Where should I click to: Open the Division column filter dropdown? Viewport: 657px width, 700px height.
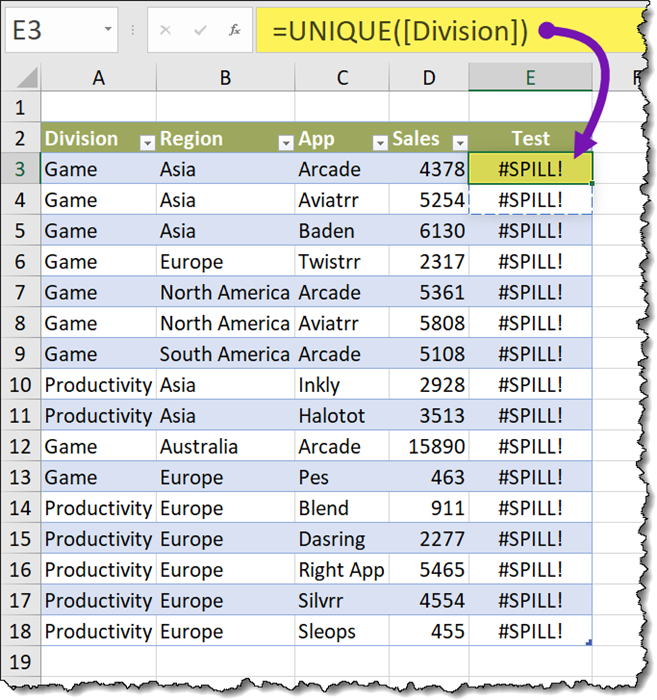[x=146, y=142]
